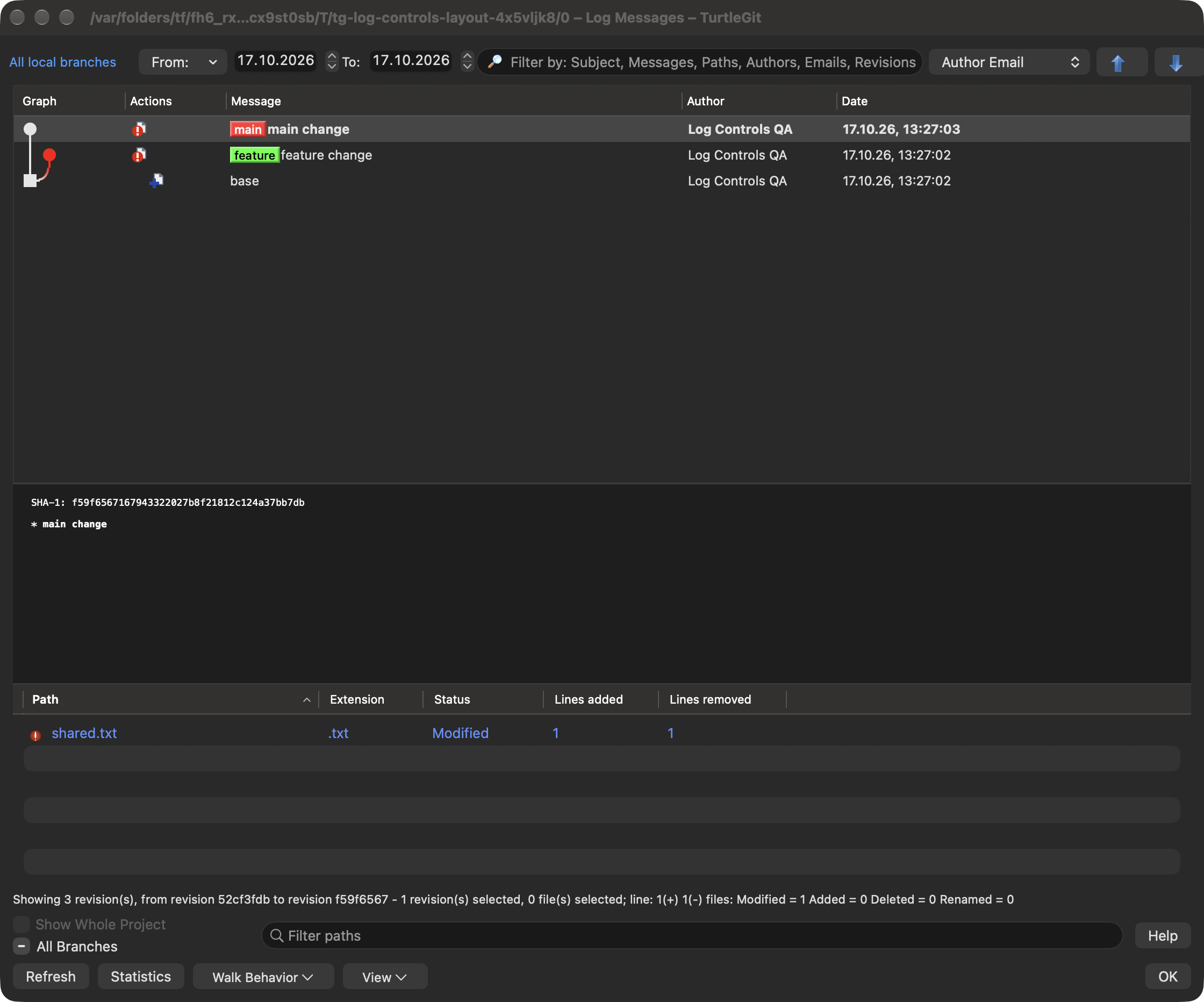Open the Author Email filter dropdown
The width and height of the screenshot is (1204, 1002).
coord(1009,62)
